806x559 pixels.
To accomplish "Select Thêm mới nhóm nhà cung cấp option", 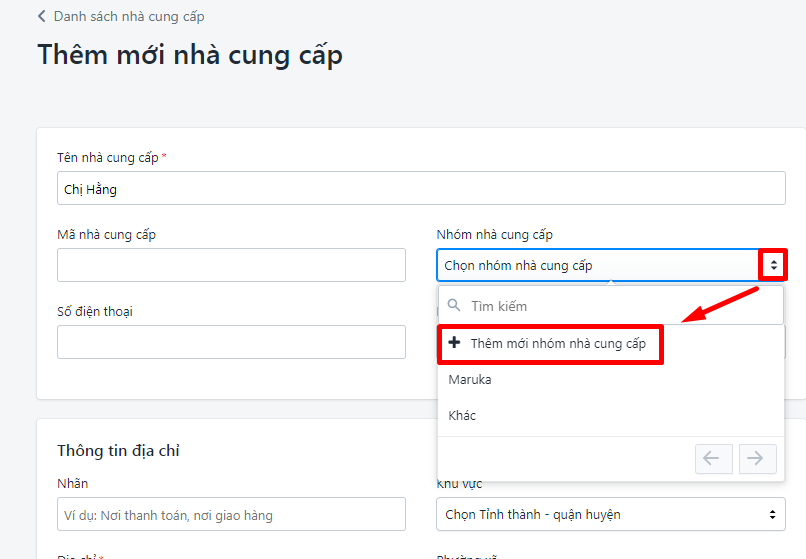I will (x=558, y=344).
